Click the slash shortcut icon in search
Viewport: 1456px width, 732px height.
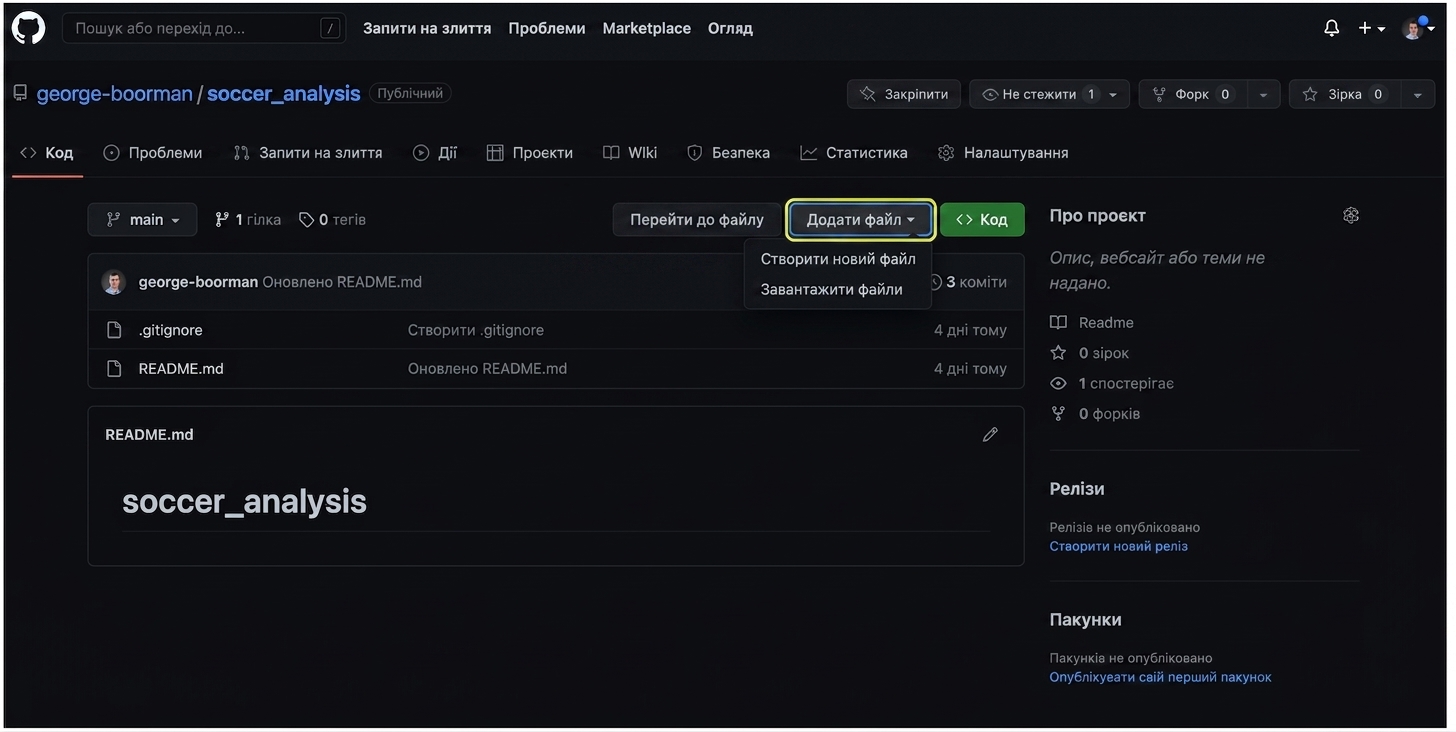pos(330,28)
